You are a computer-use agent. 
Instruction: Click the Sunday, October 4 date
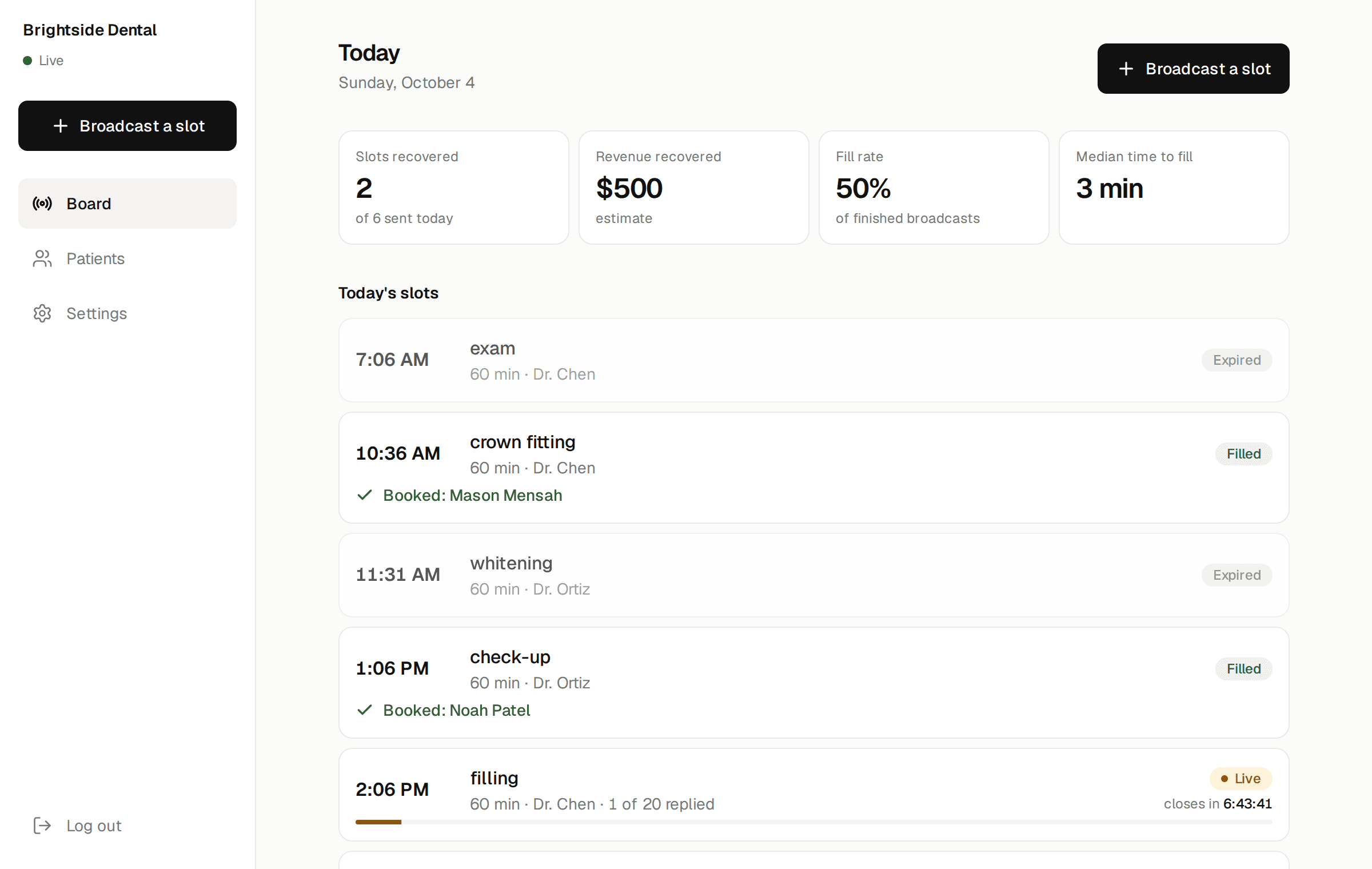406,83
